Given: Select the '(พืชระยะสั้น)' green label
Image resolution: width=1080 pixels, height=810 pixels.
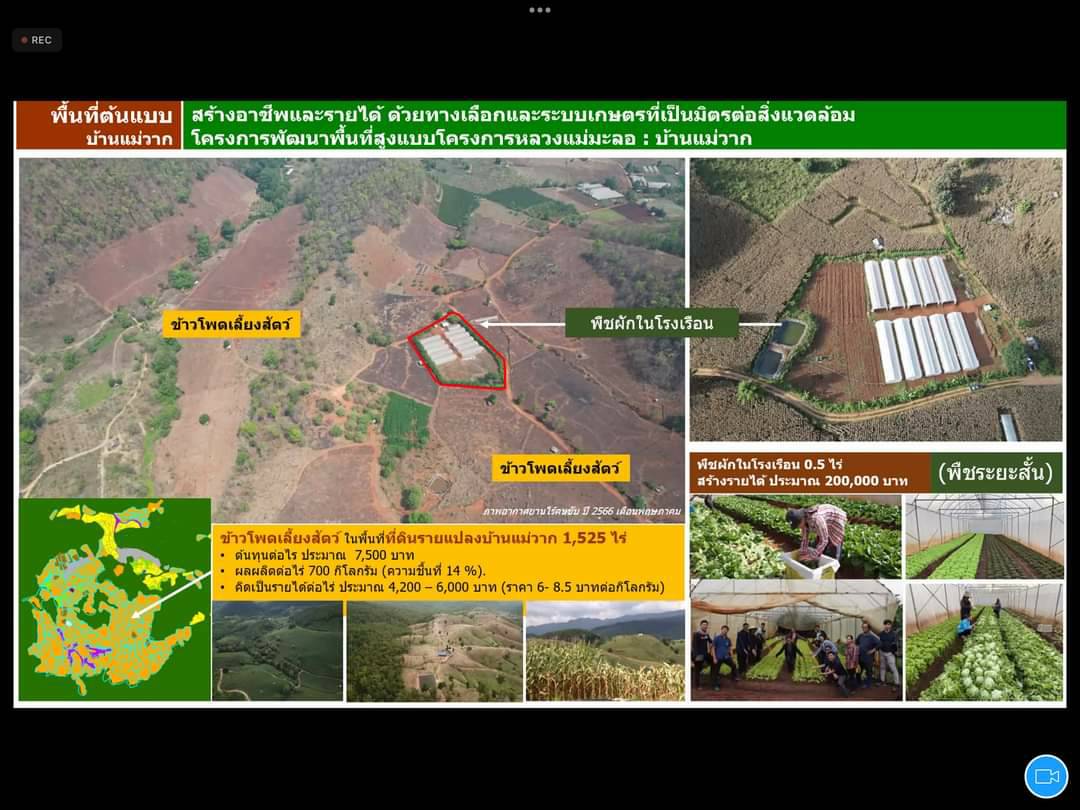Looking at the screenshot, I should [x=996, y=472].
